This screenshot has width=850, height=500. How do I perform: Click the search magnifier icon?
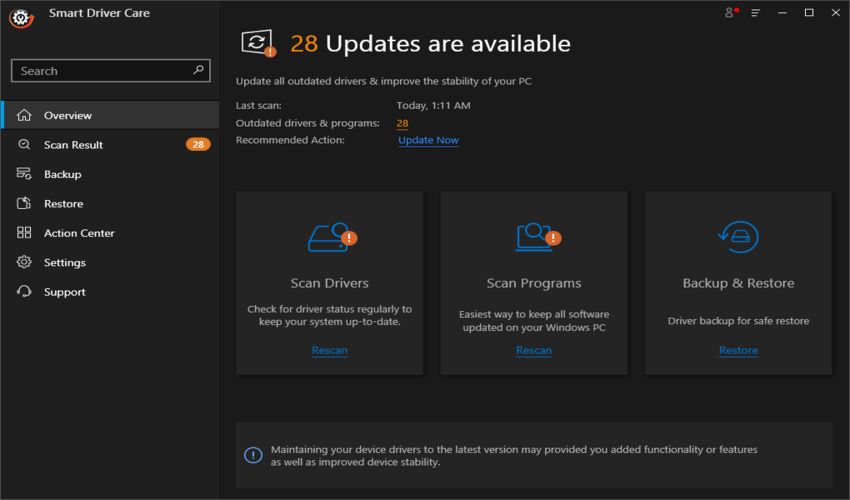pos(198,70)
